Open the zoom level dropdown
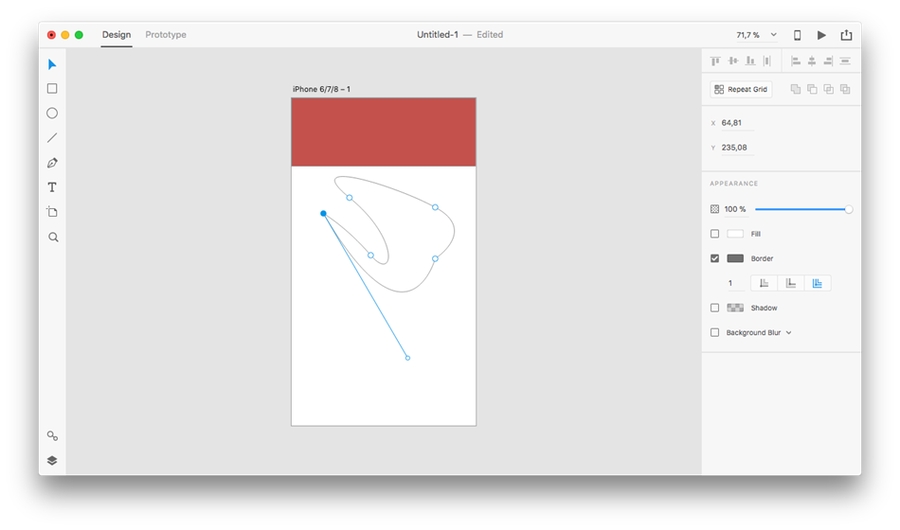 (756, 35)
